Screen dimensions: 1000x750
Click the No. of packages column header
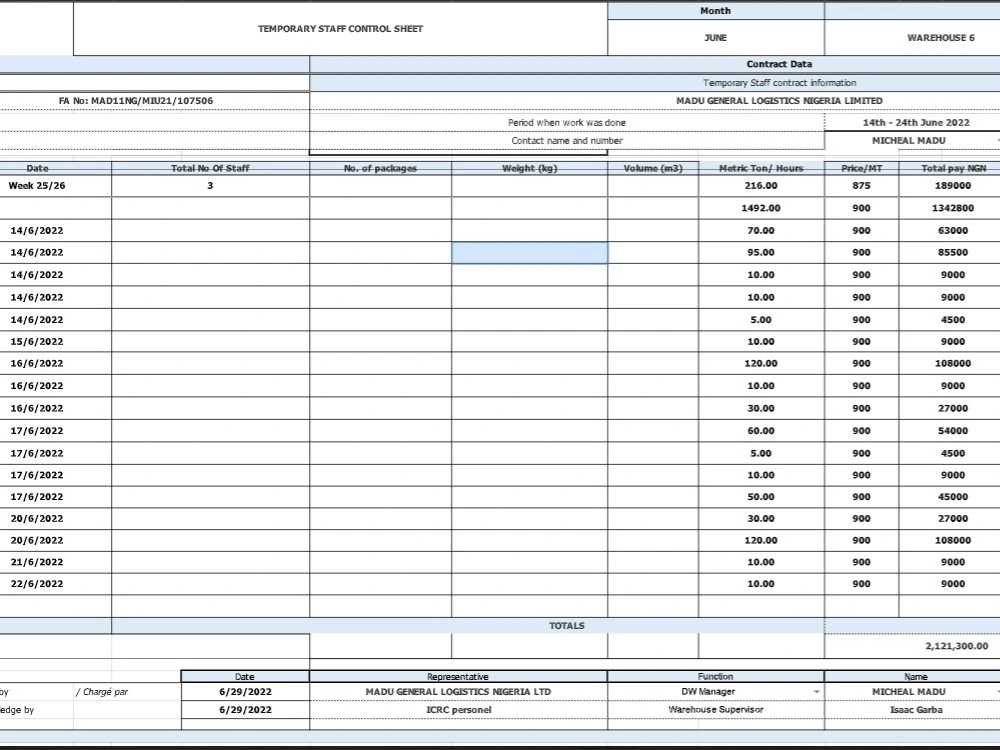coord(381,168)
